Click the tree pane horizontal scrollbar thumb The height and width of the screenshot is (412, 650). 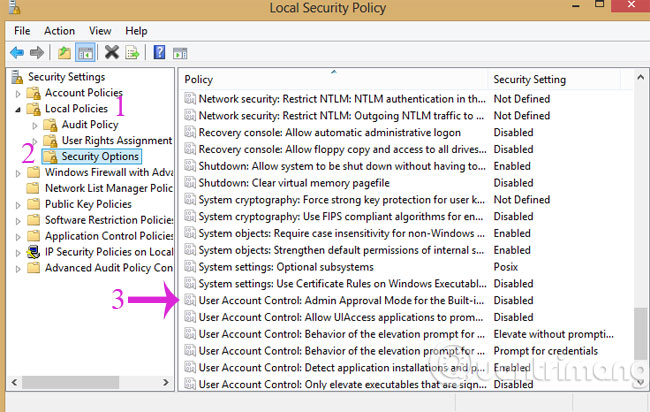click(70, 382)
